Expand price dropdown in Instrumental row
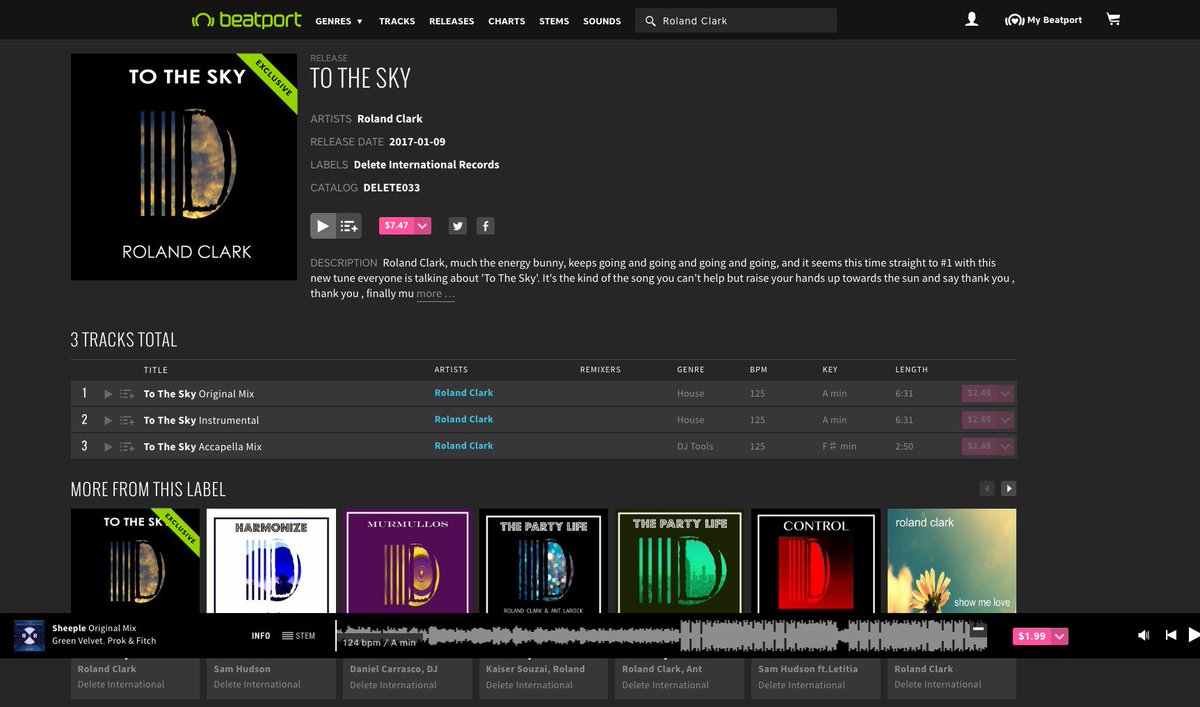 click(1005, 420)
